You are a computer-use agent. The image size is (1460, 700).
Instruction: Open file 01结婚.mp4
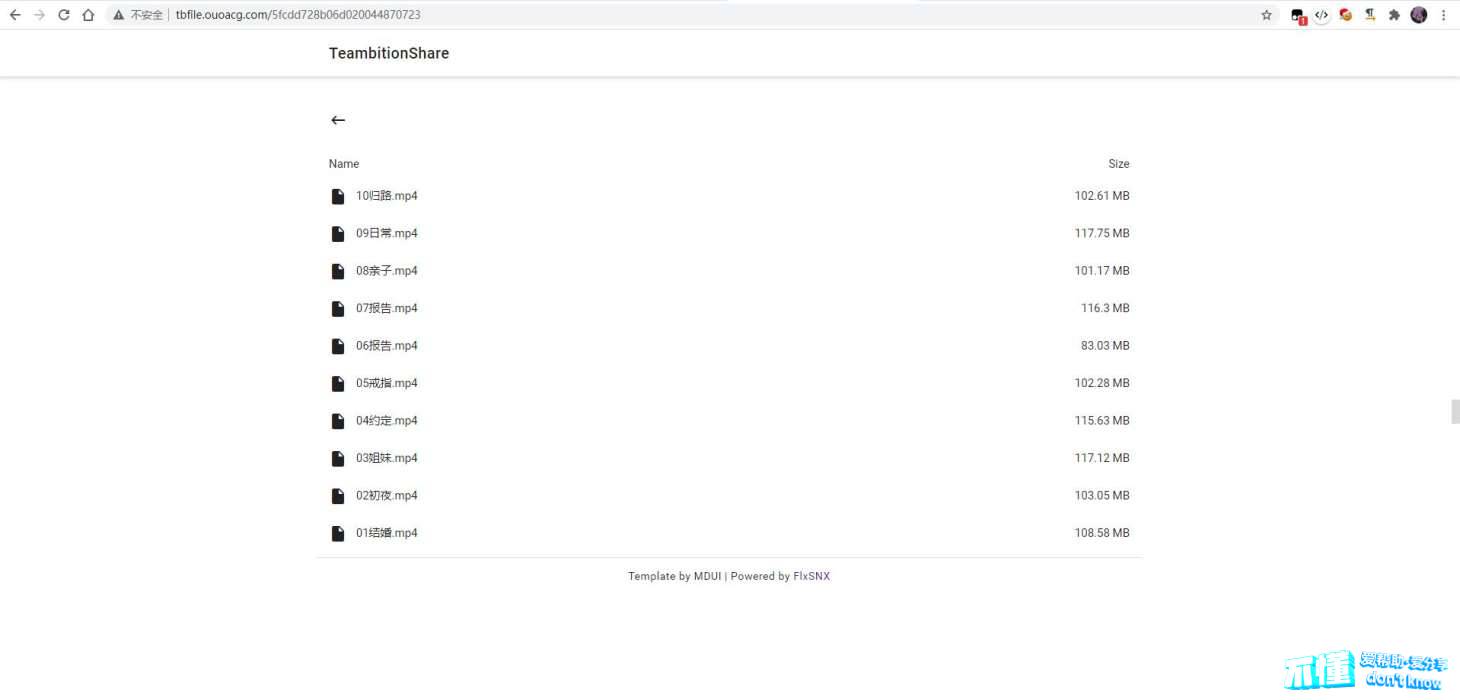click(386, 533)
